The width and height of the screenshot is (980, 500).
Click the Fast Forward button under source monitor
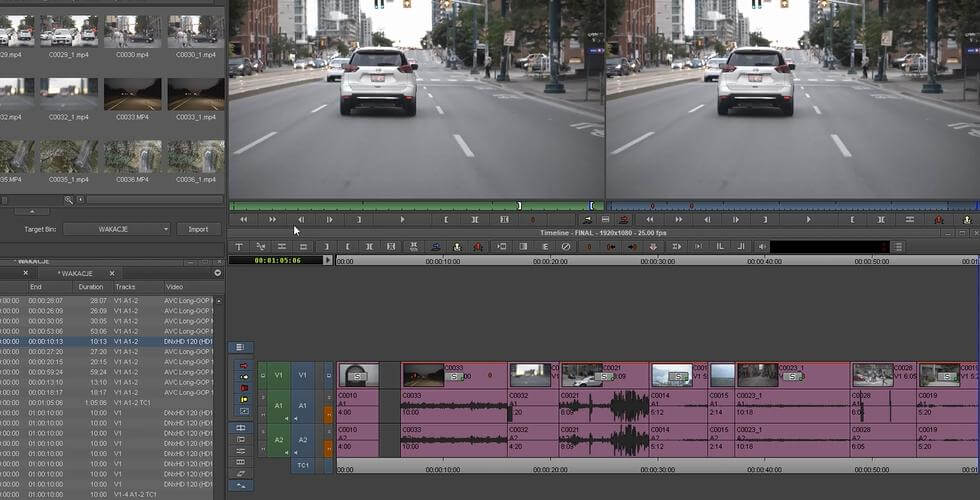point(272,219)
